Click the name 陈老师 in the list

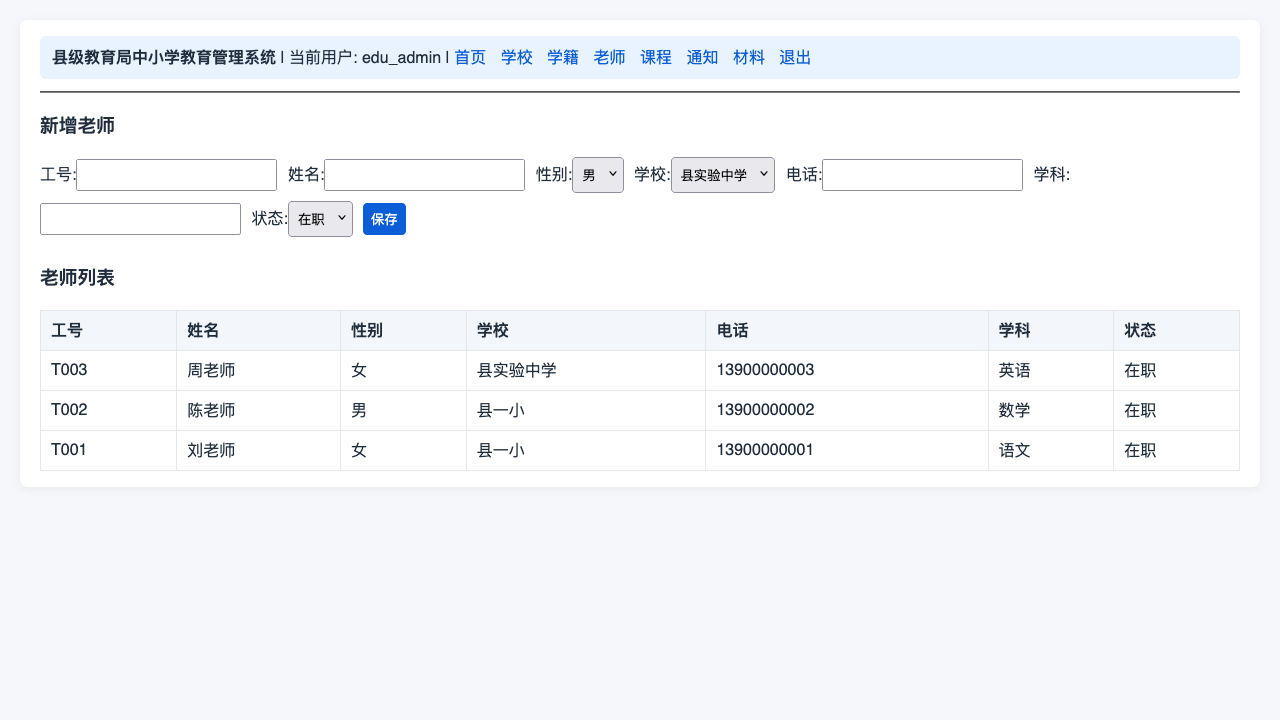[x=211, y=410]
